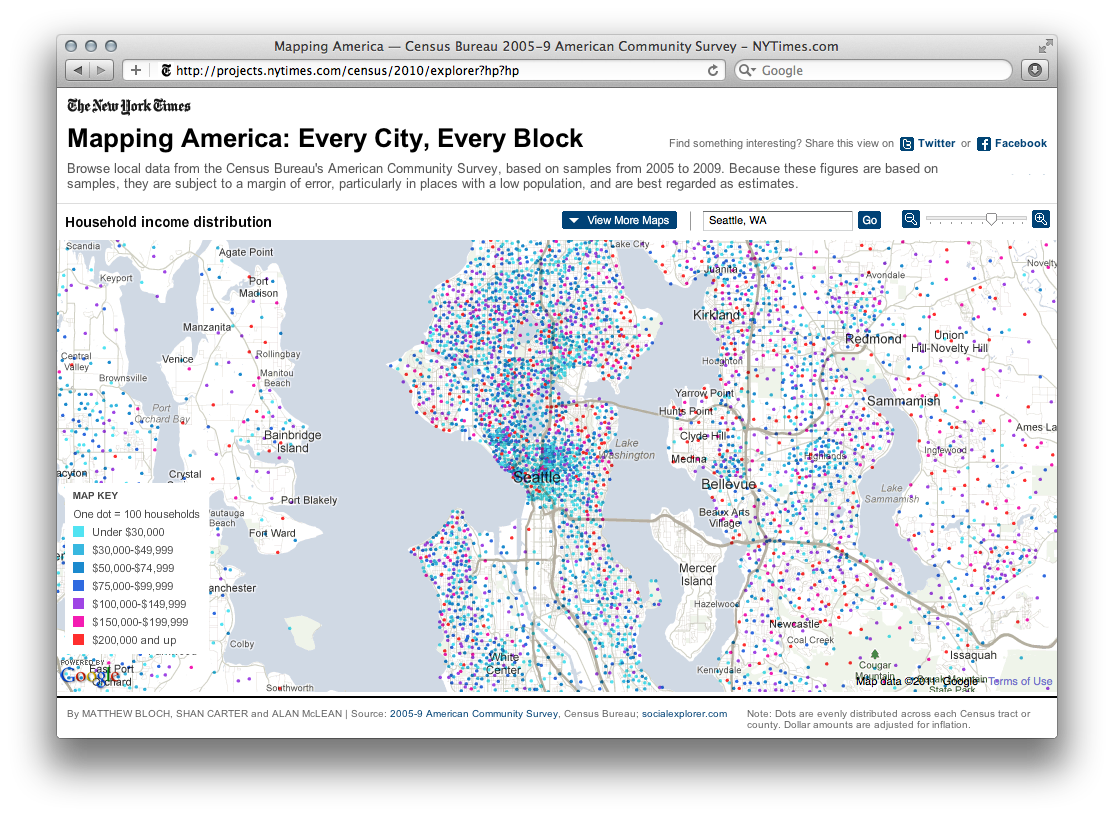
Task: Open downloads via the down-arrow icon
Action: click(x=1034, y=70)
